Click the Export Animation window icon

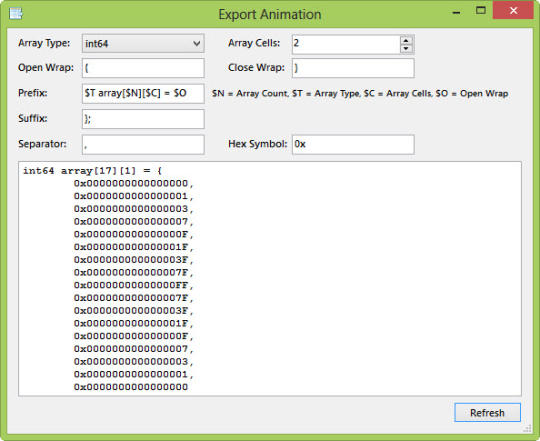coord(16,14)
